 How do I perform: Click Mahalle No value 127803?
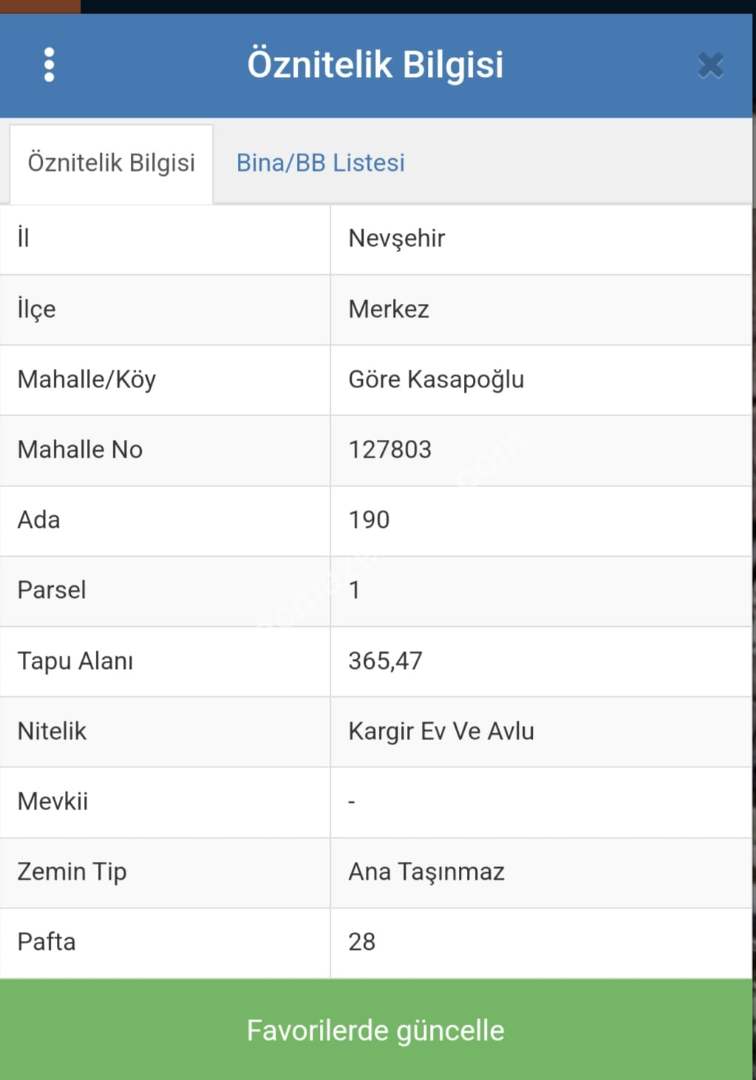[390, 450]
